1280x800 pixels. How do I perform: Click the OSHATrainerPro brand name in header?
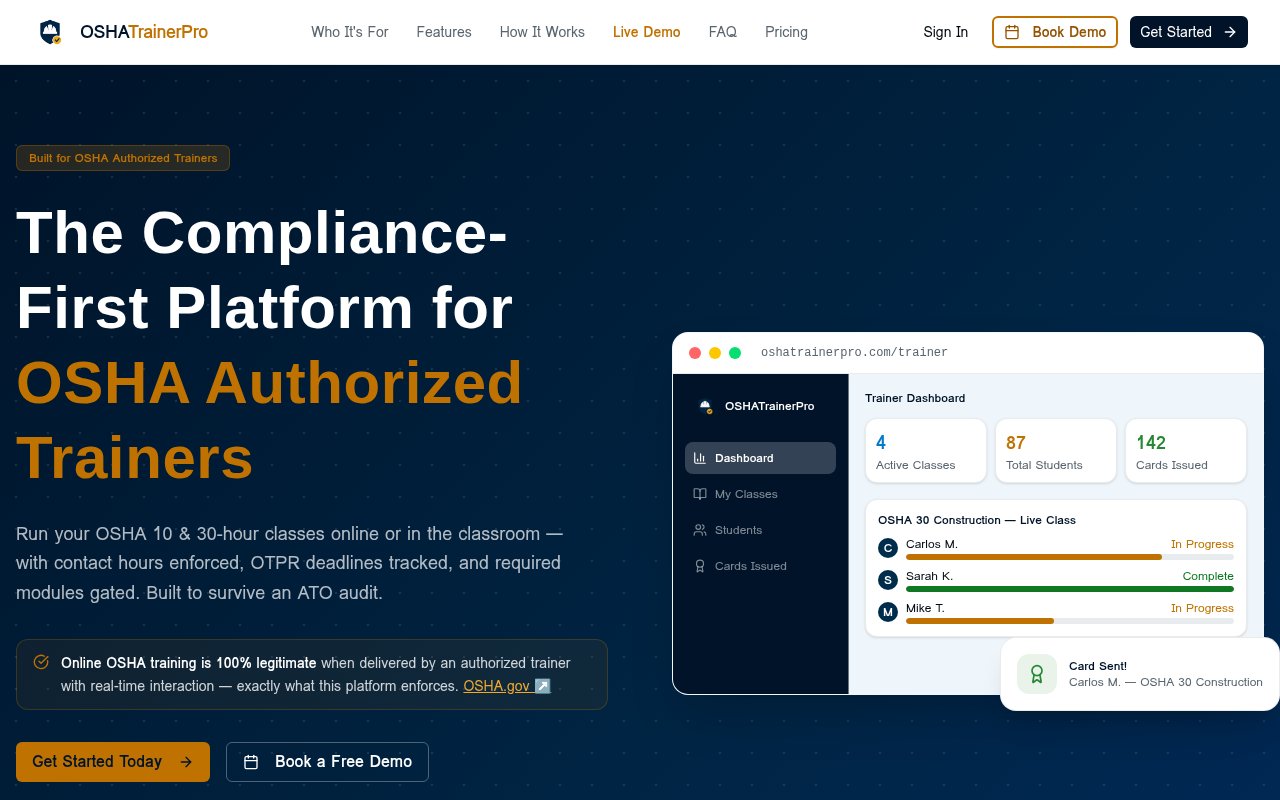tap(144, 32)
